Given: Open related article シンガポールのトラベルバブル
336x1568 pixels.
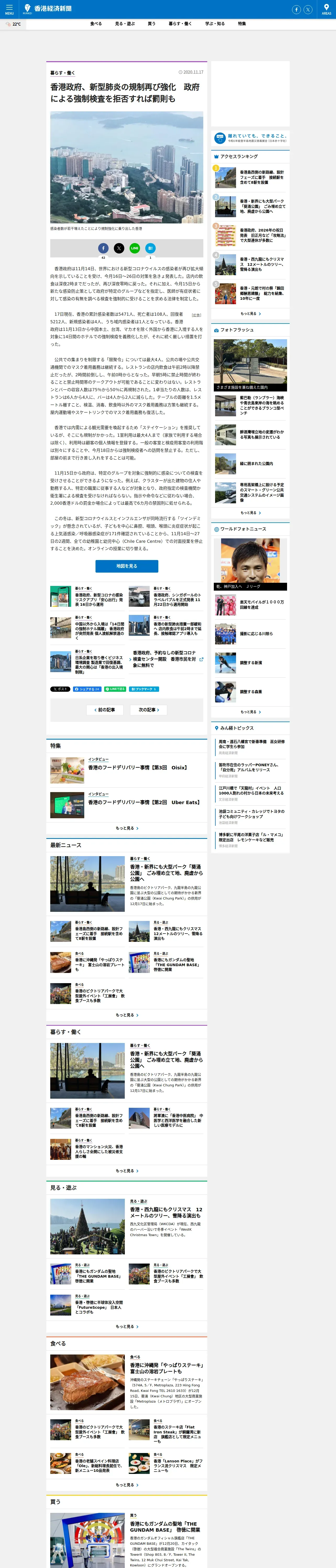Looking at the screenshot, I should pyautogui.click(x=165, y=597).
